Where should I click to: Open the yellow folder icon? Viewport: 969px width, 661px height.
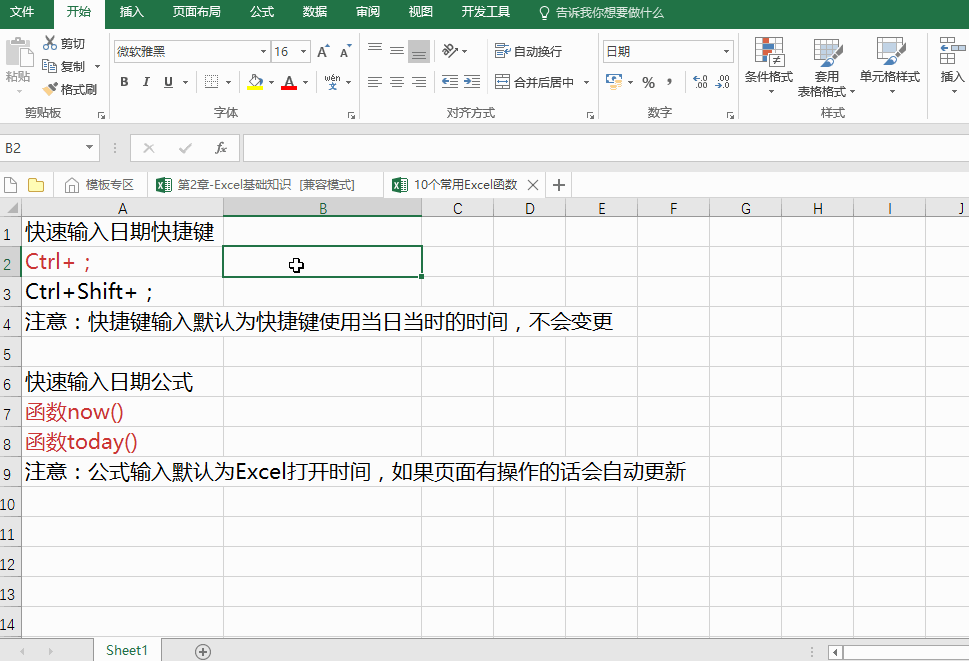(36, 185)
